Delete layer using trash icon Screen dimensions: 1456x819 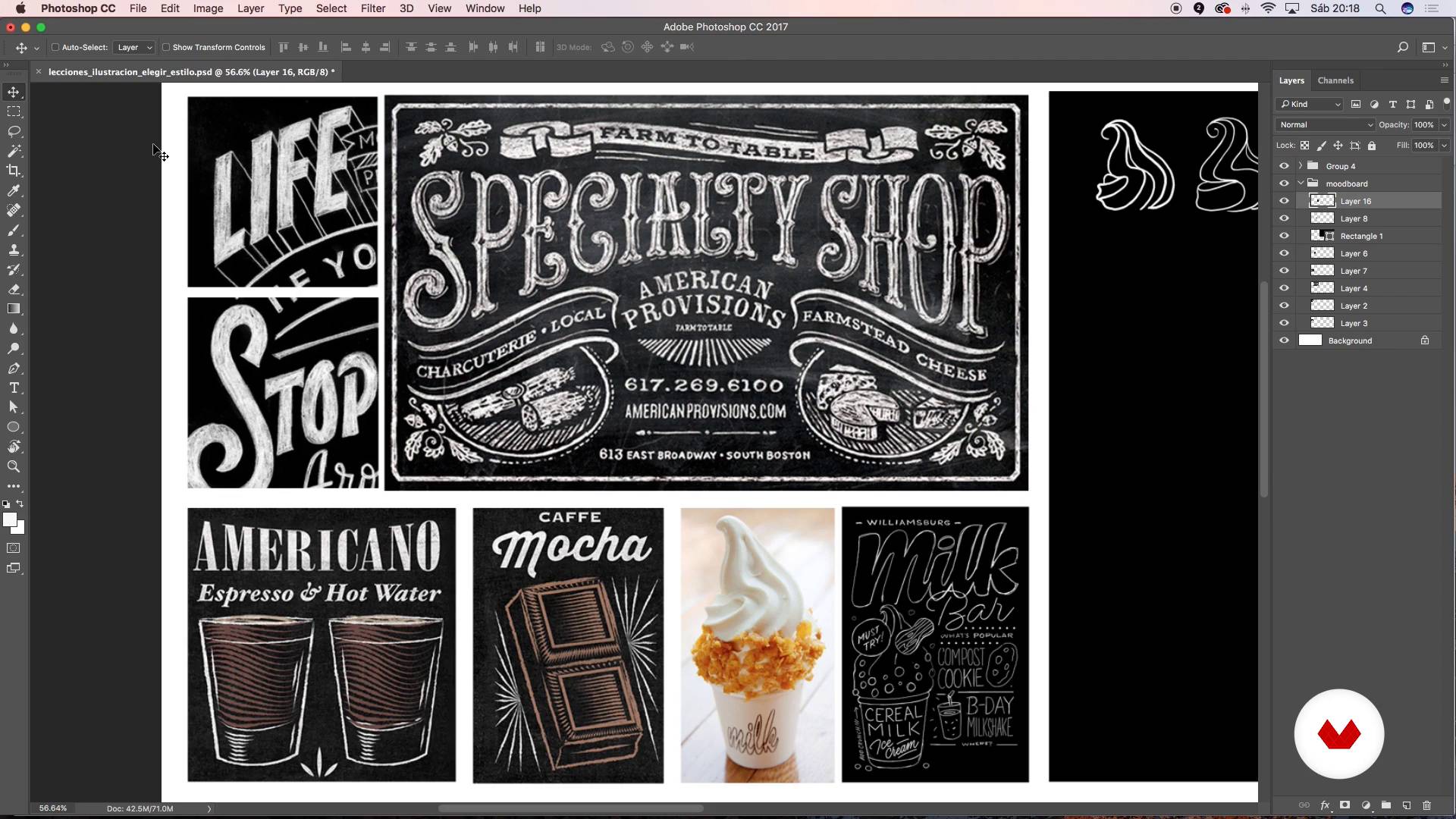point(1426,805)
